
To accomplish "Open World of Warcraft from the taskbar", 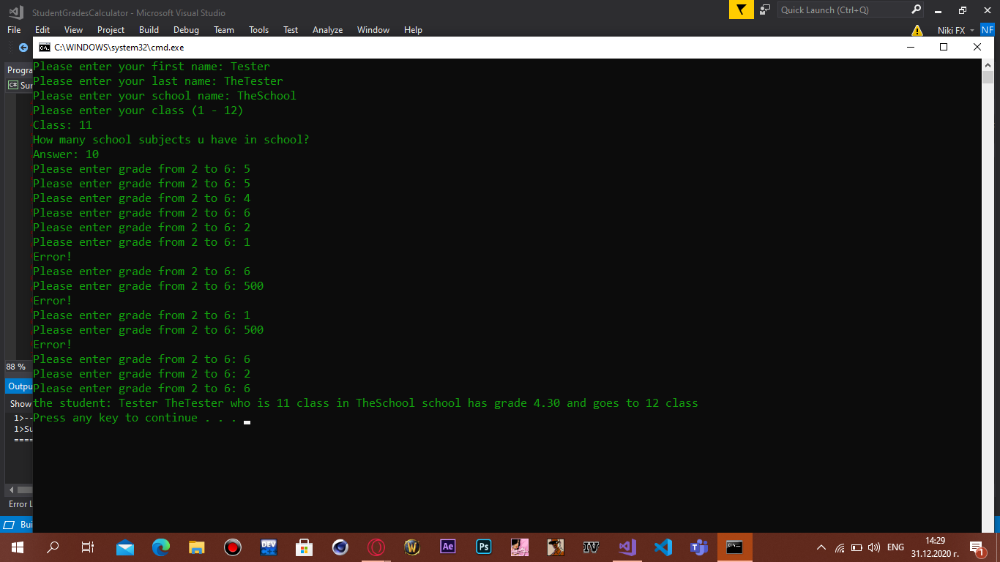I will click(x=412, y=547).
